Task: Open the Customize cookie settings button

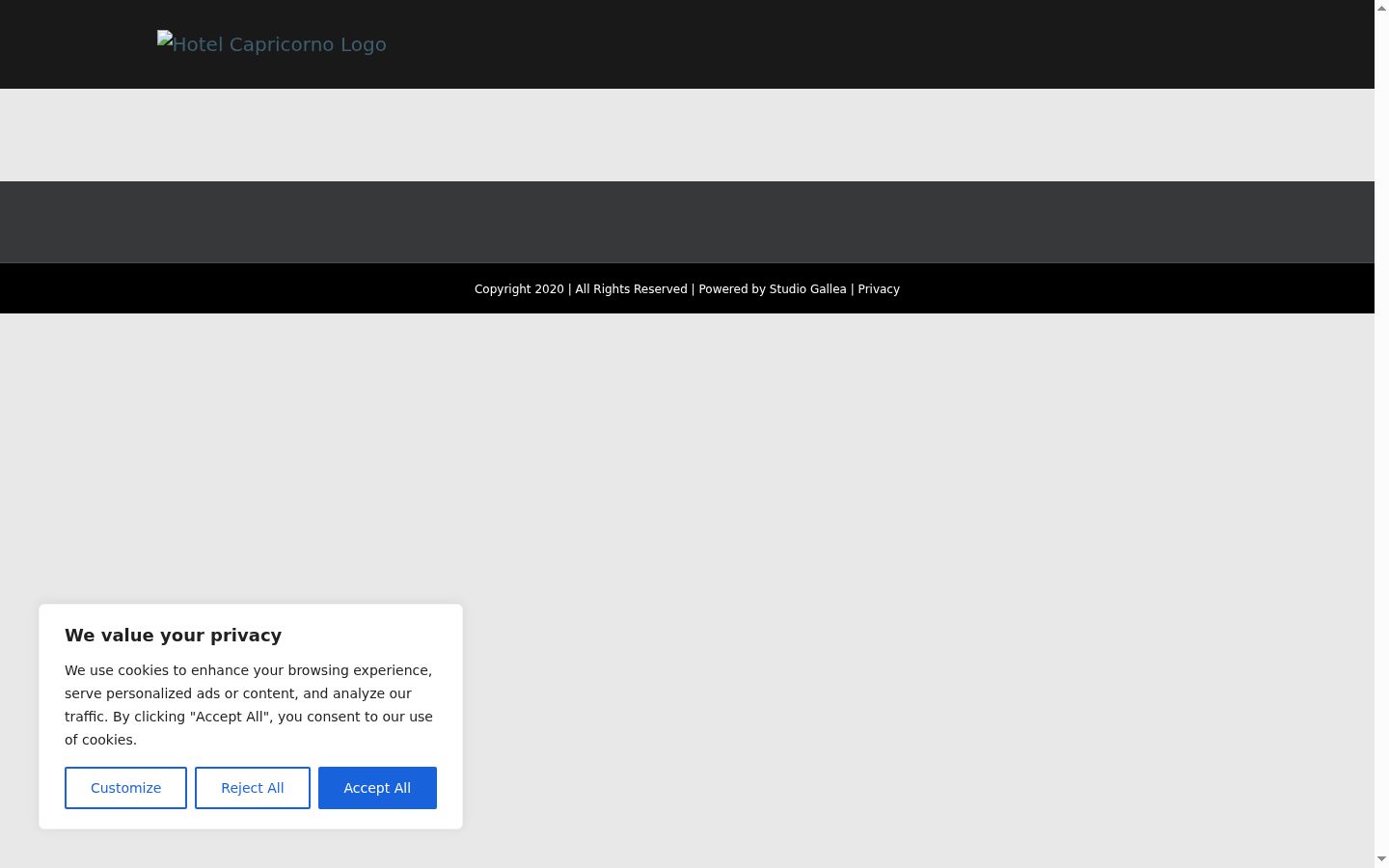Action: pyautogui.click(x=125, y=788)
